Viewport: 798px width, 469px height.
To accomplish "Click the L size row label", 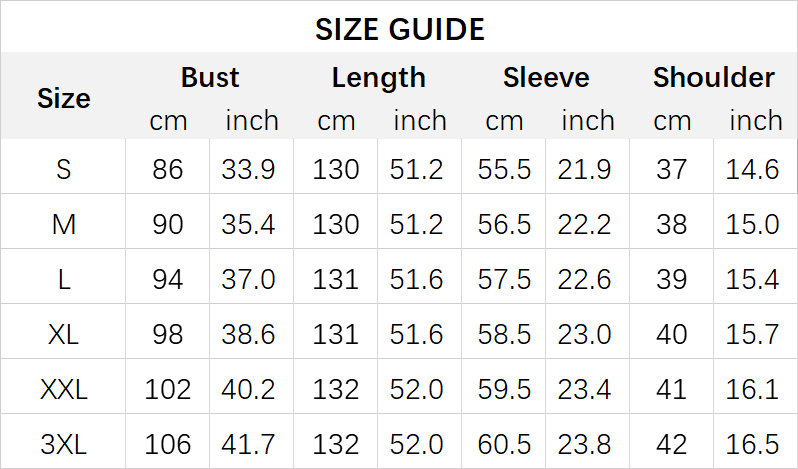I will (63, 279).
